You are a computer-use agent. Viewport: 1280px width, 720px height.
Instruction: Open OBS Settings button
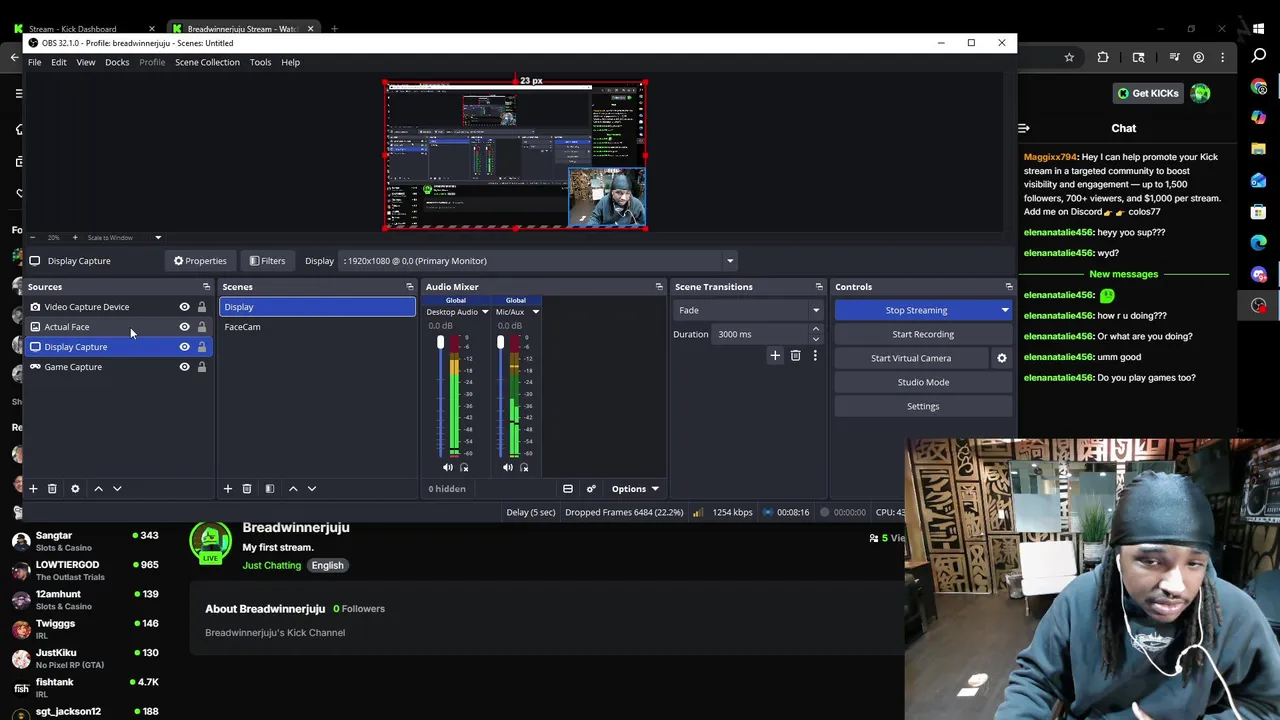pos(923,406)
